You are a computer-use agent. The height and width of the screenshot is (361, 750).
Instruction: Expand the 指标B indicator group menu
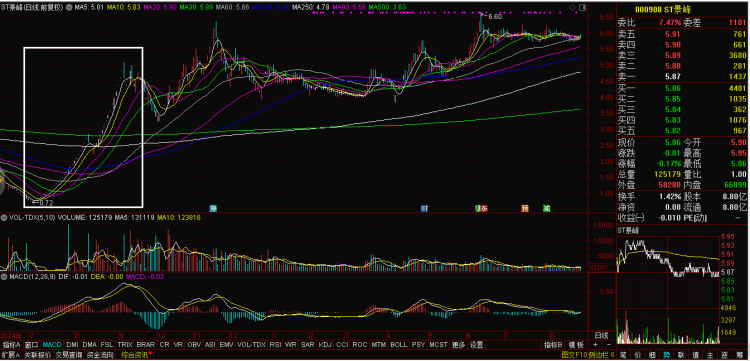point(552,344)
